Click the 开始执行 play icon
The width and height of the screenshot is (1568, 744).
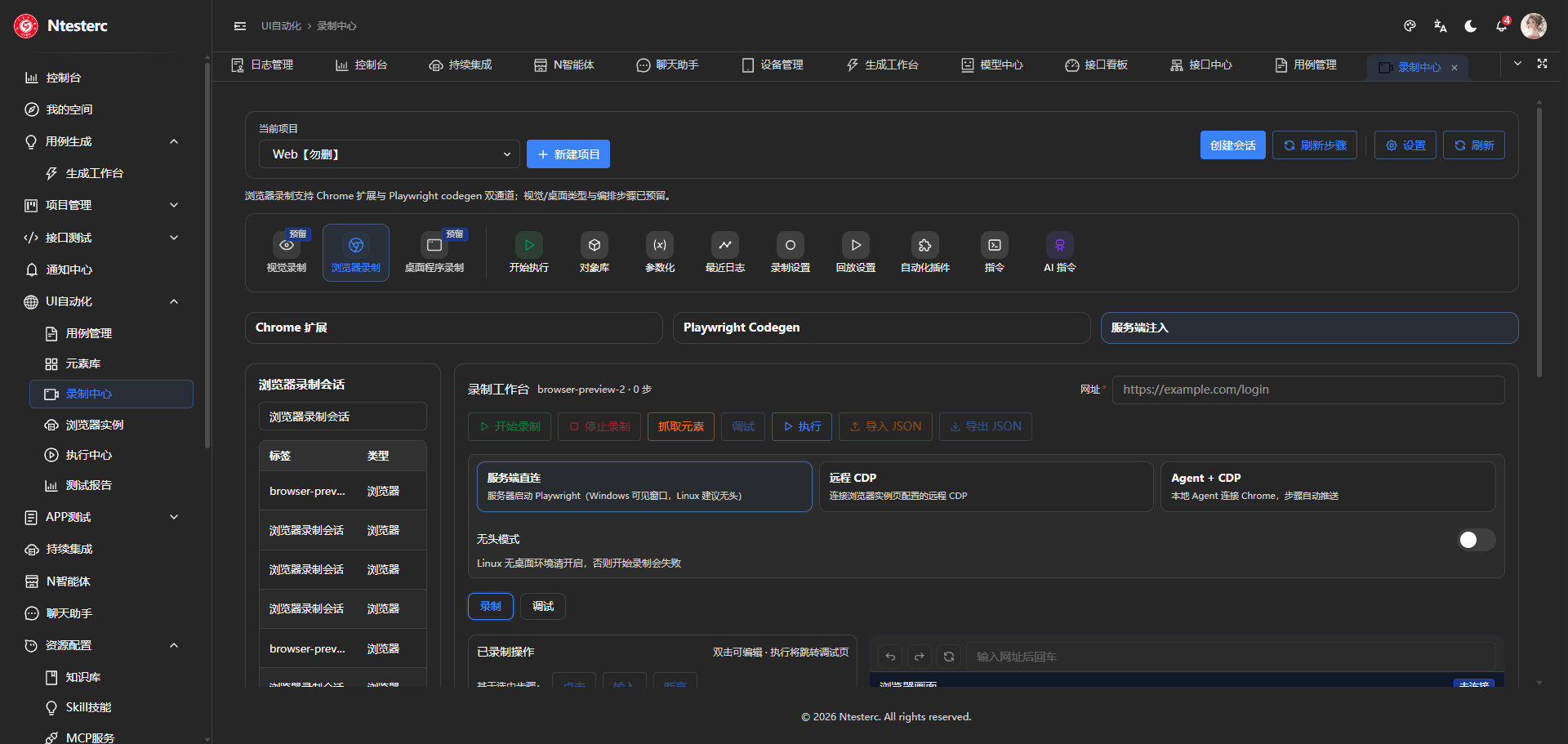click(529, 245)
